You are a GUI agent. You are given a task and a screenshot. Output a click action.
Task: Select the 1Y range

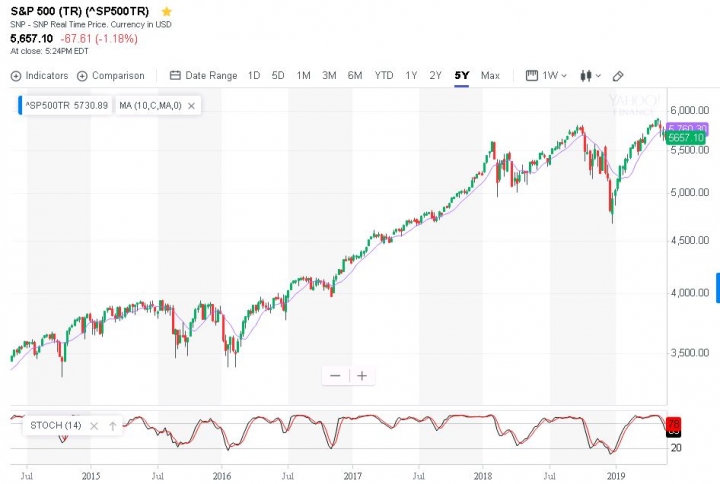click(411, 76)
